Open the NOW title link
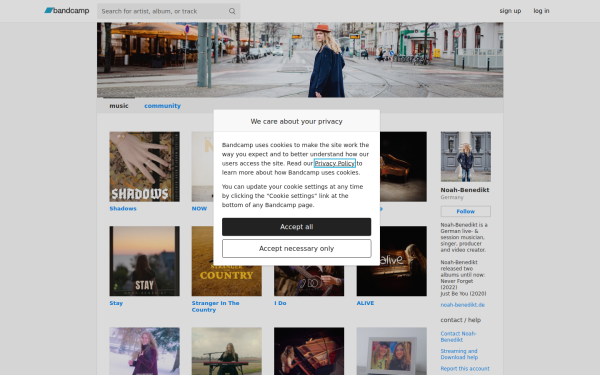The image size is (600, 375). [199, 209]
